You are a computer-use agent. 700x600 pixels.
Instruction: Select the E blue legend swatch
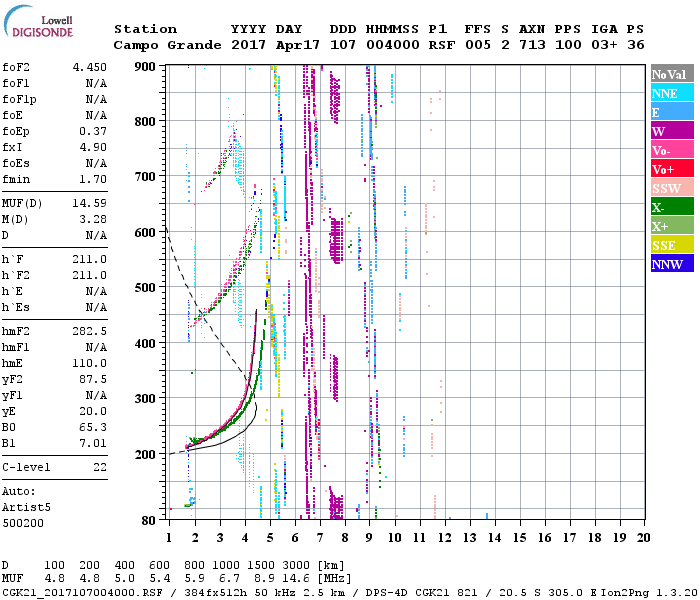672,112
